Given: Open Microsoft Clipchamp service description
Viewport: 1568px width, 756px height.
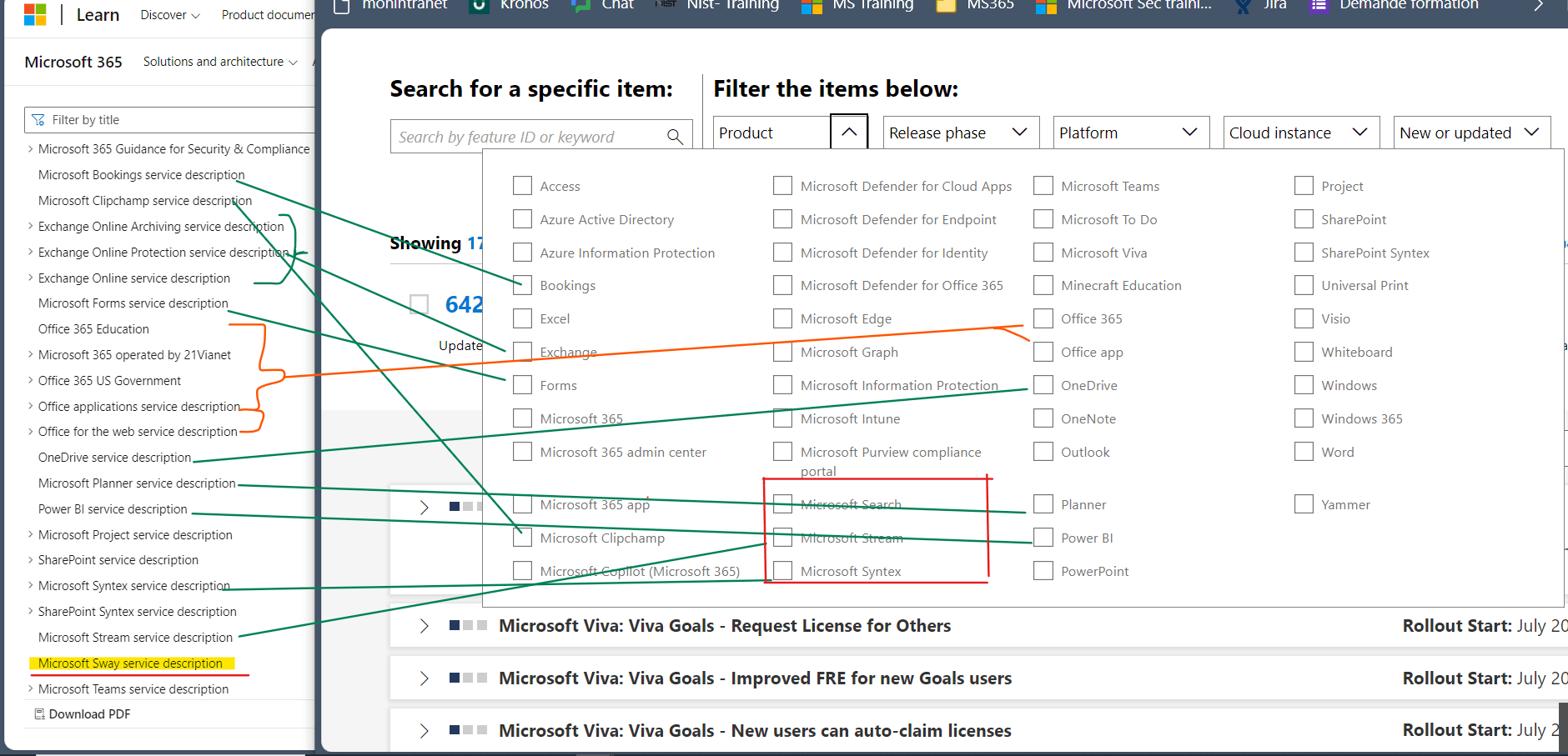Looking at the screenshot, I should click(145, 201).
